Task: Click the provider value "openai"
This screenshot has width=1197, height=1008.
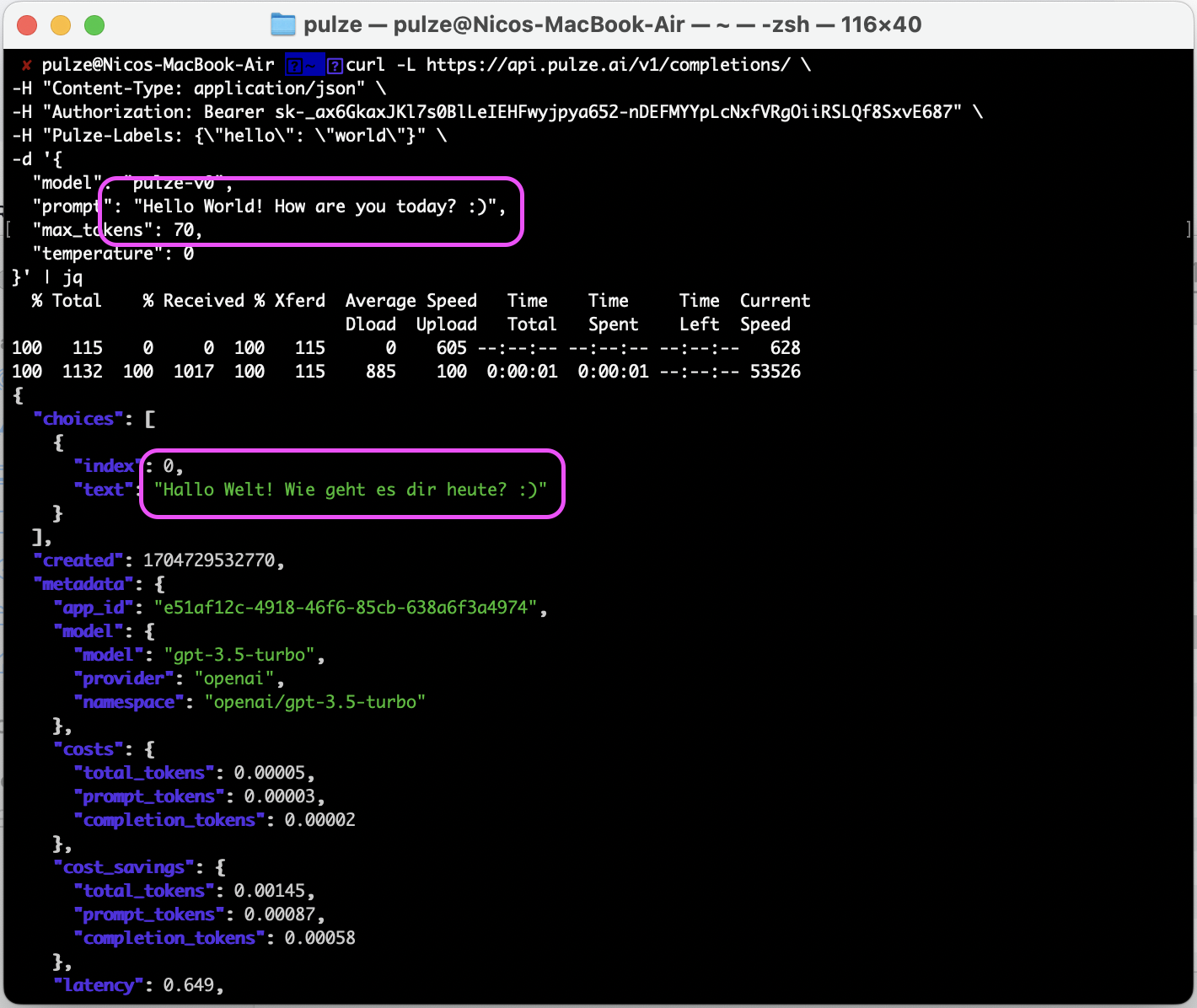Action: click(234, 678)
